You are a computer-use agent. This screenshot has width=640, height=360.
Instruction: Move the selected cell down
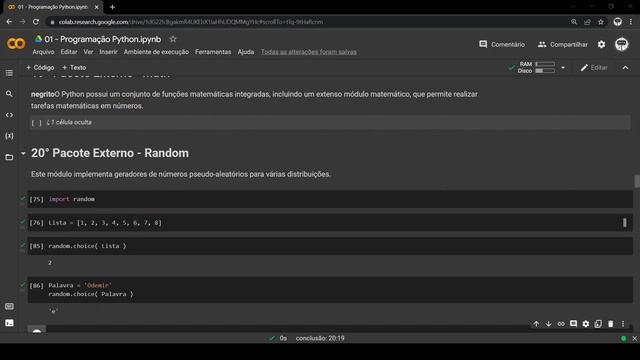click(x=549, y=324)
